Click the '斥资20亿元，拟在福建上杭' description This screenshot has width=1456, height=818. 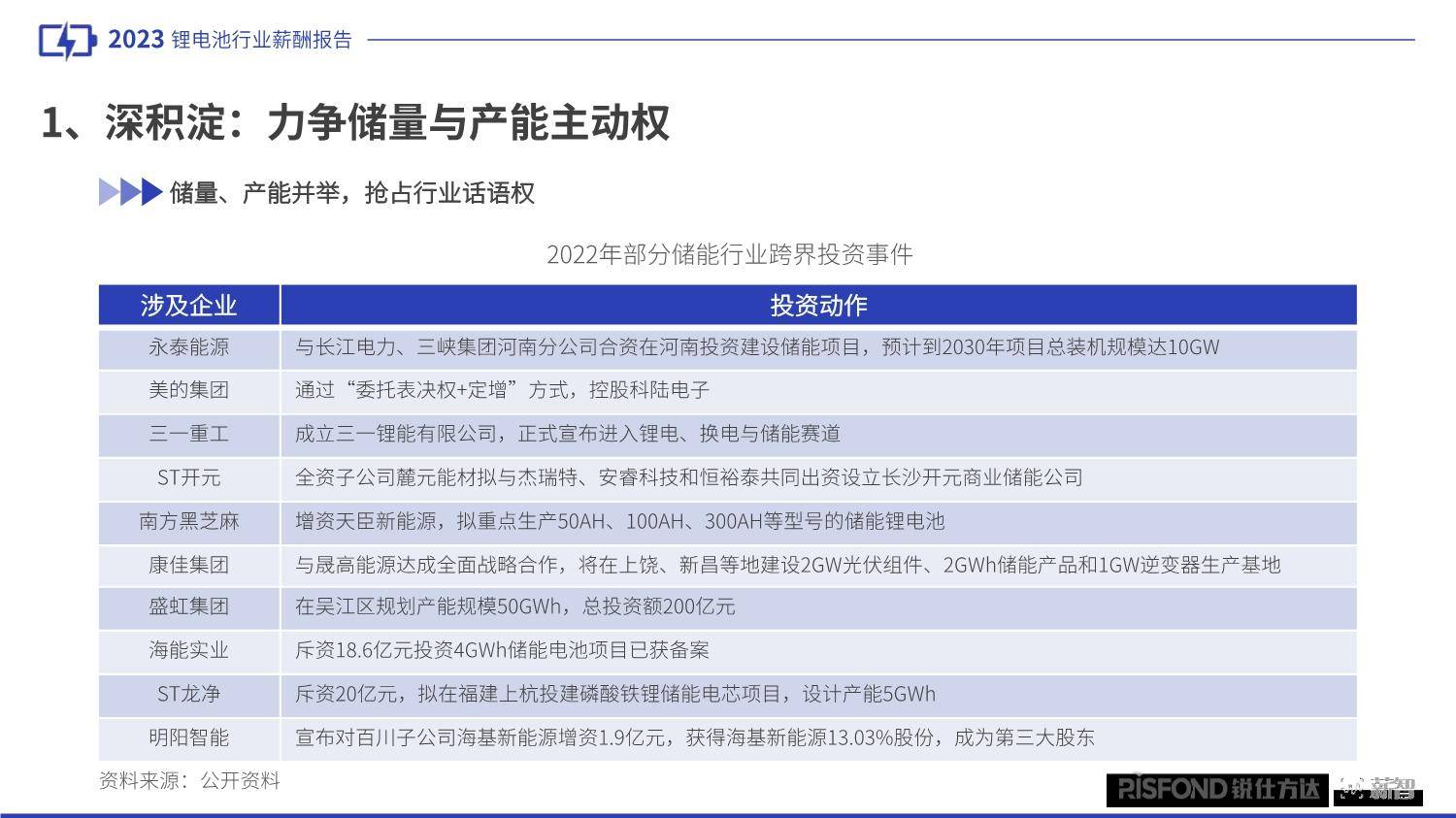coord(615,694)
